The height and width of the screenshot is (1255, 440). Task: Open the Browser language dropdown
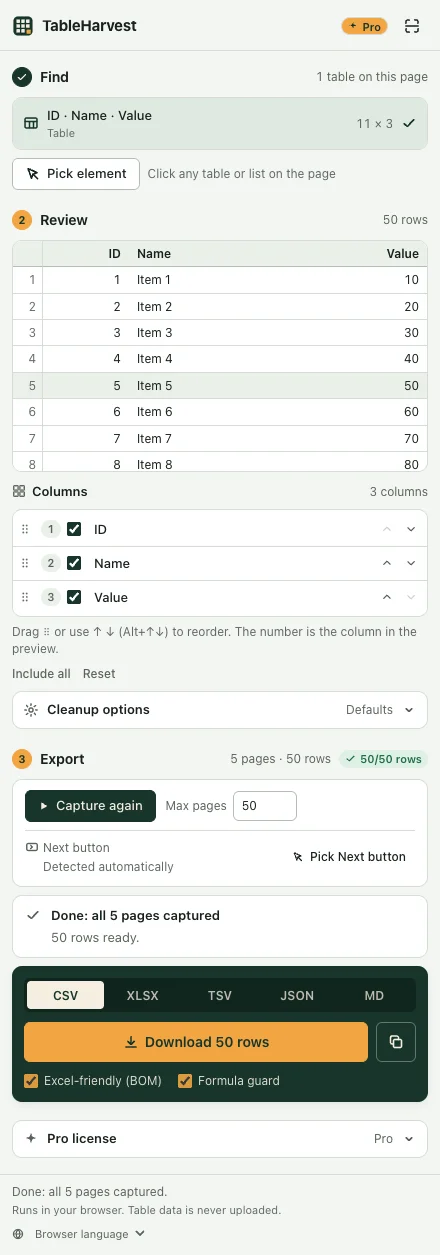click(x=90, y=1234)
